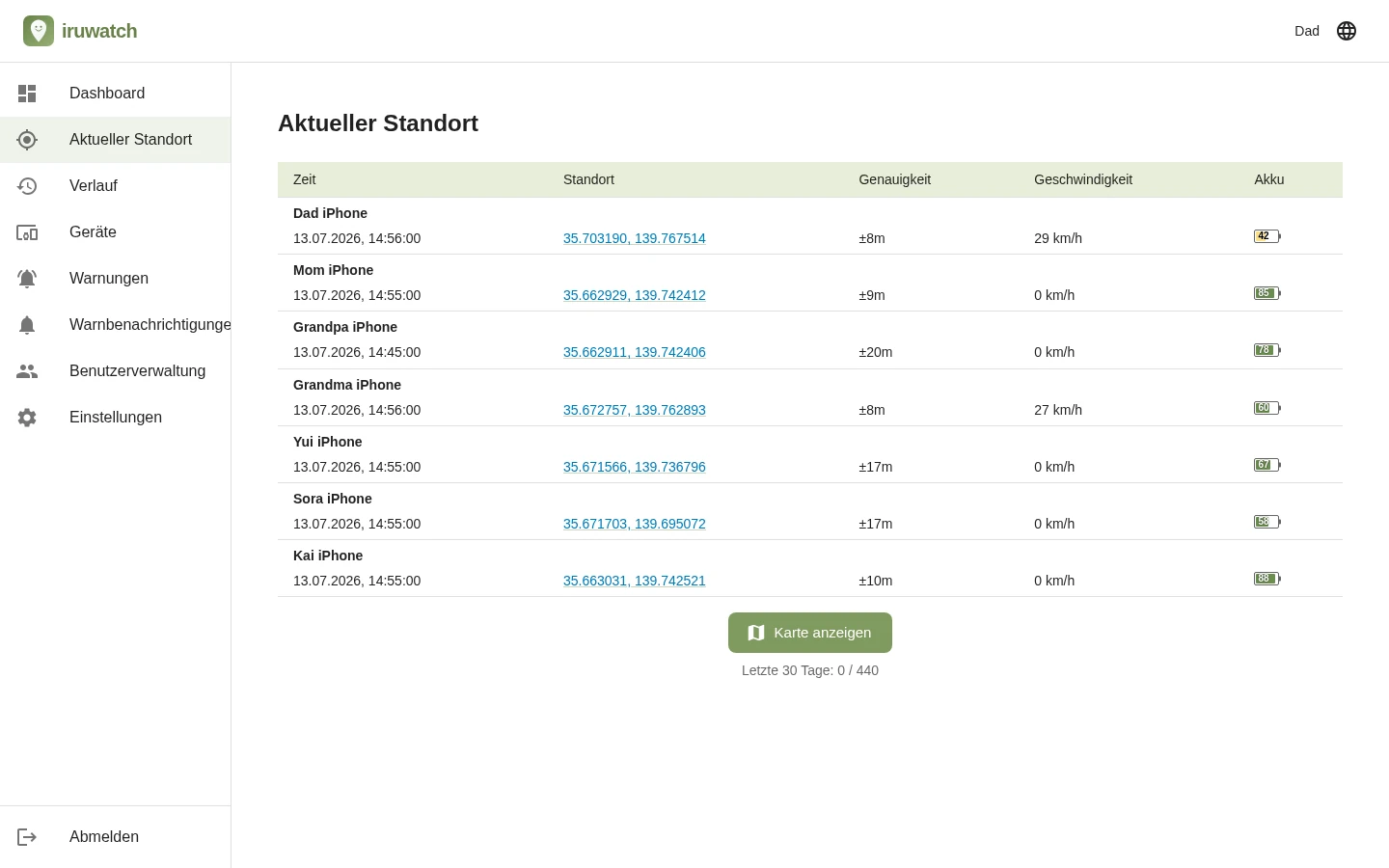The height and width of the screenshot is (868, 1389).
Task: Click the Warnbenachrichtigungen bell icon
Action: 27,325
